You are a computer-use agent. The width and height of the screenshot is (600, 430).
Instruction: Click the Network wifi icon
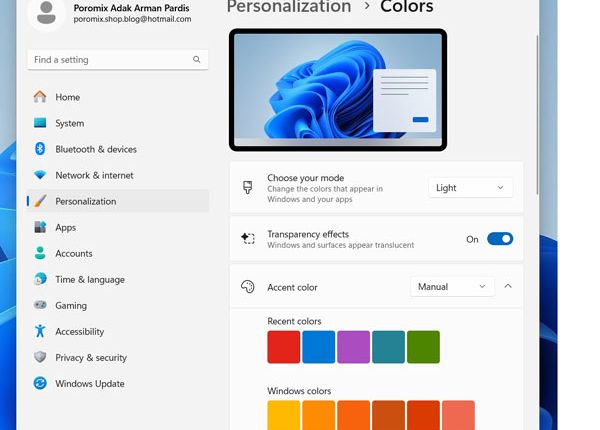pos(40,175)
